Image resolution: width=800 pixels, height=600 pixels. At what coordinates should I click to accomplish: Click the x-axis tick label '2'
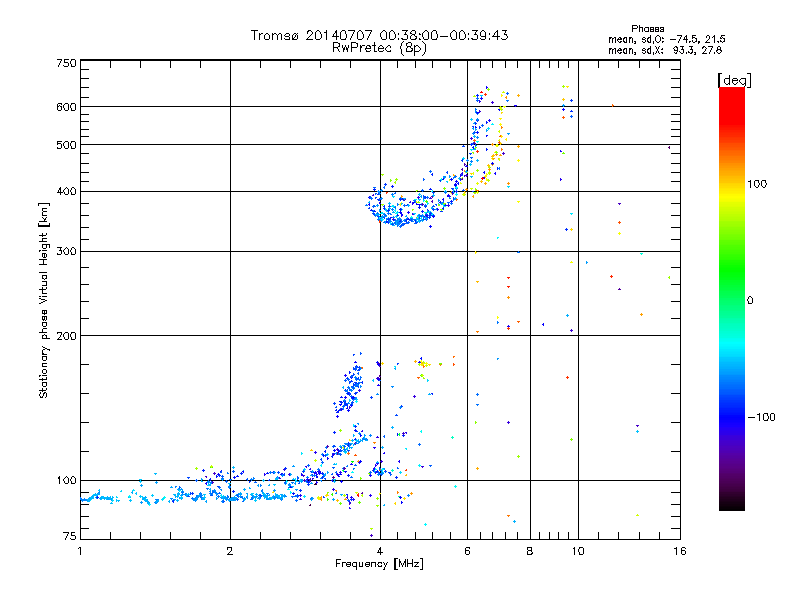[230, 551]
